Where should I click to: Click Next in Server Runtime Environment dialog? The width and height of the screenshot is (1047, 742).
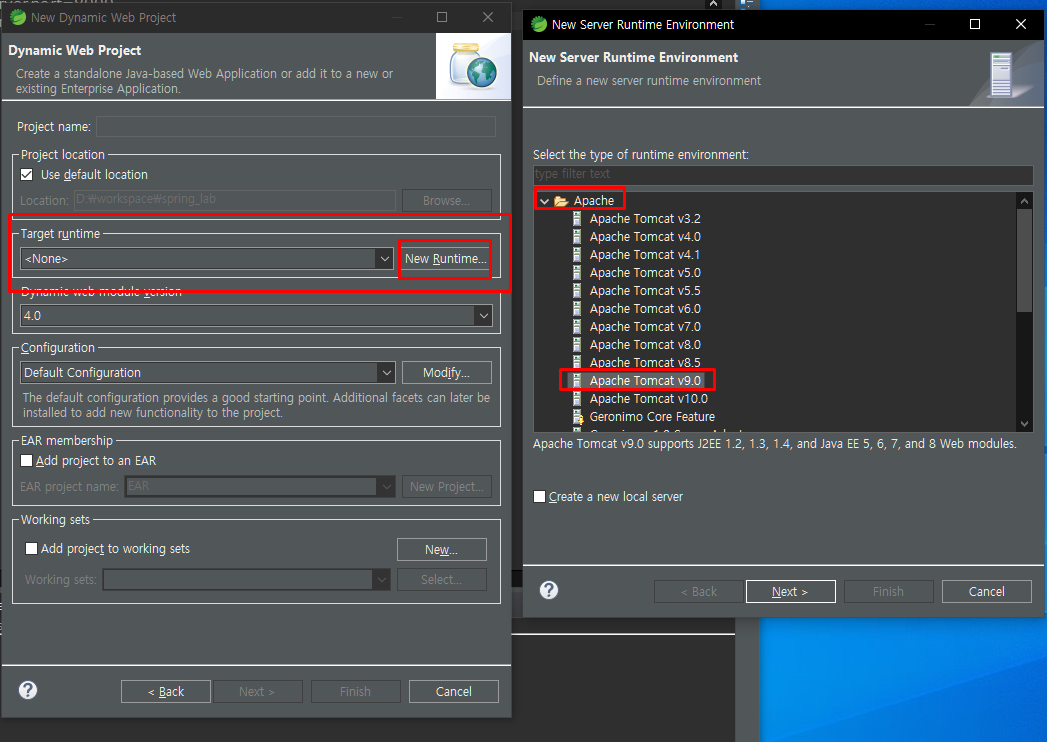[791, 591]
